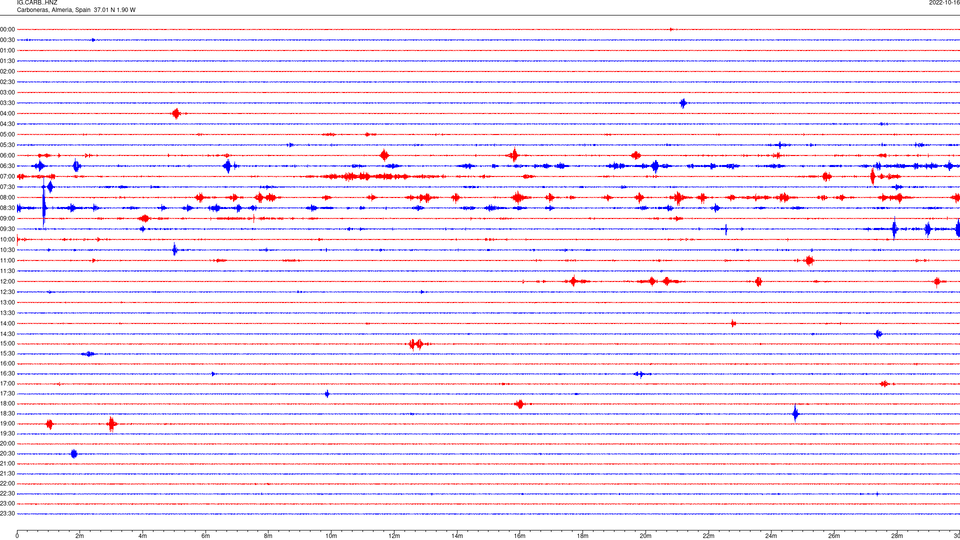Click the blue burst on the 16:30 trace
The height and width of the screenshot is (540, 960).
click(641, 374)
